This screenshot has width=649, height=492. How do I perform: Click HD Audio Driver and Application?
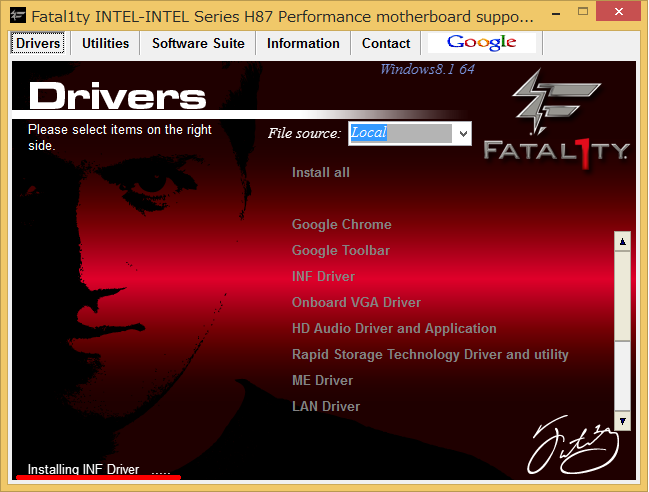click(x=394, y=328)
